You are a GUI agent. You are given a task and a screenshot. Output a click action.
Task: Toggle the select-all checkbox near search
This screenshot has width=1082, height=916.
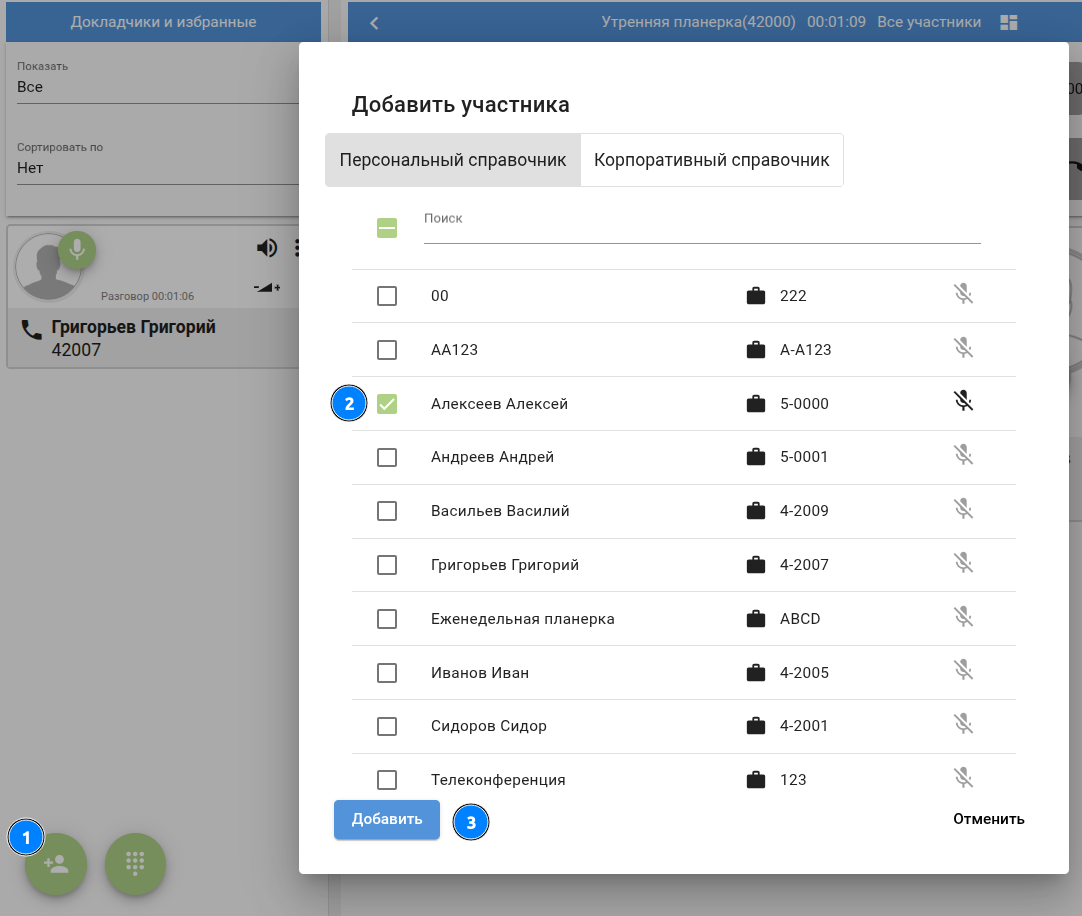click(x=387, y=229)
